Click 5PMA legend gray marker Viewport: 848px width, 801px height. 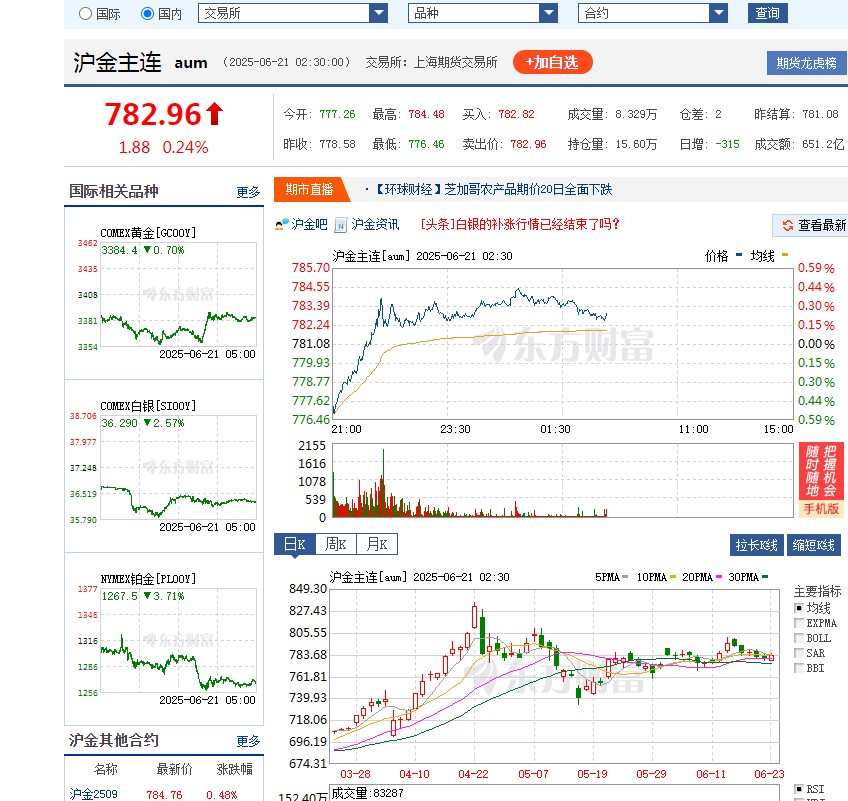(x=625, y=577)
